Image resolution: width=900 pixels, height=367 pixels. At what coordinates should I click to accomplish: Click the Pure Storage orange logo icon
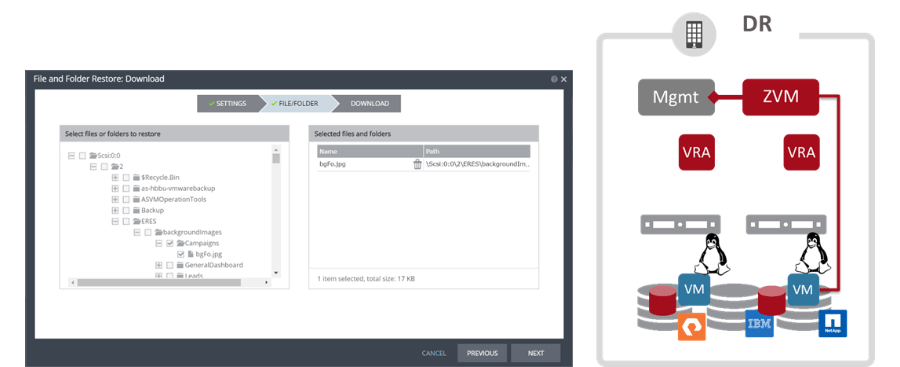pos(692,327)
